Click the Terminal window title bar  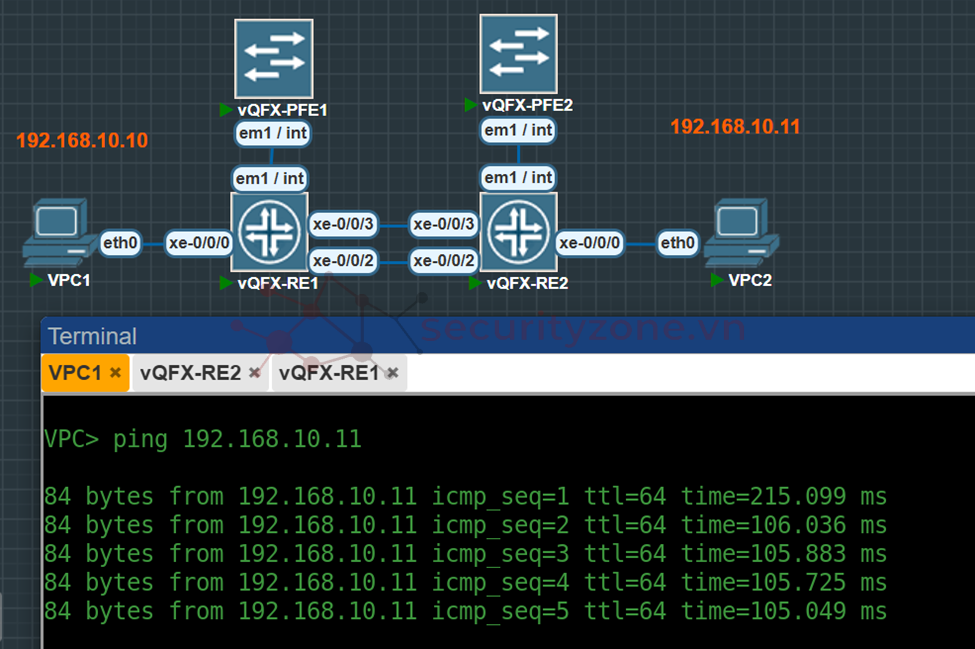click(500, 336)
